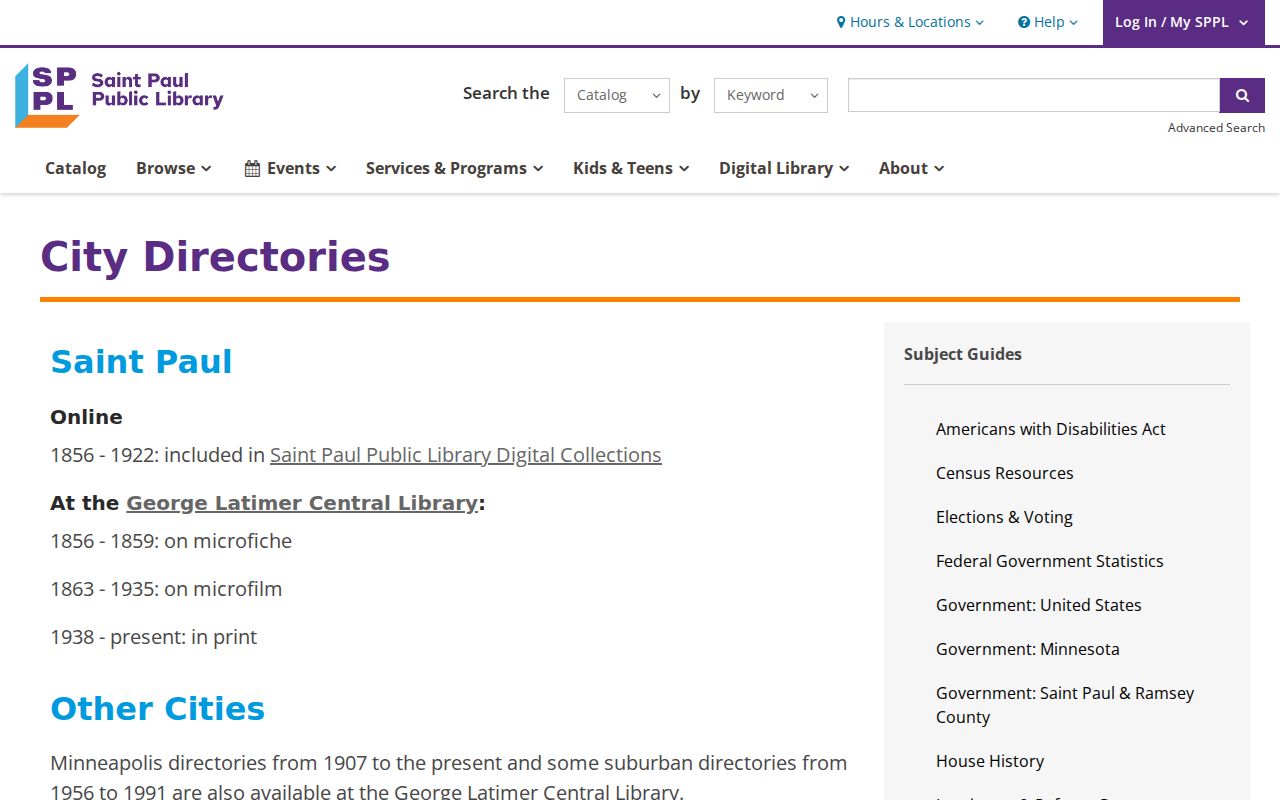
Task: Open Elections & Voting guide
Action: [x=1004, y=517]
